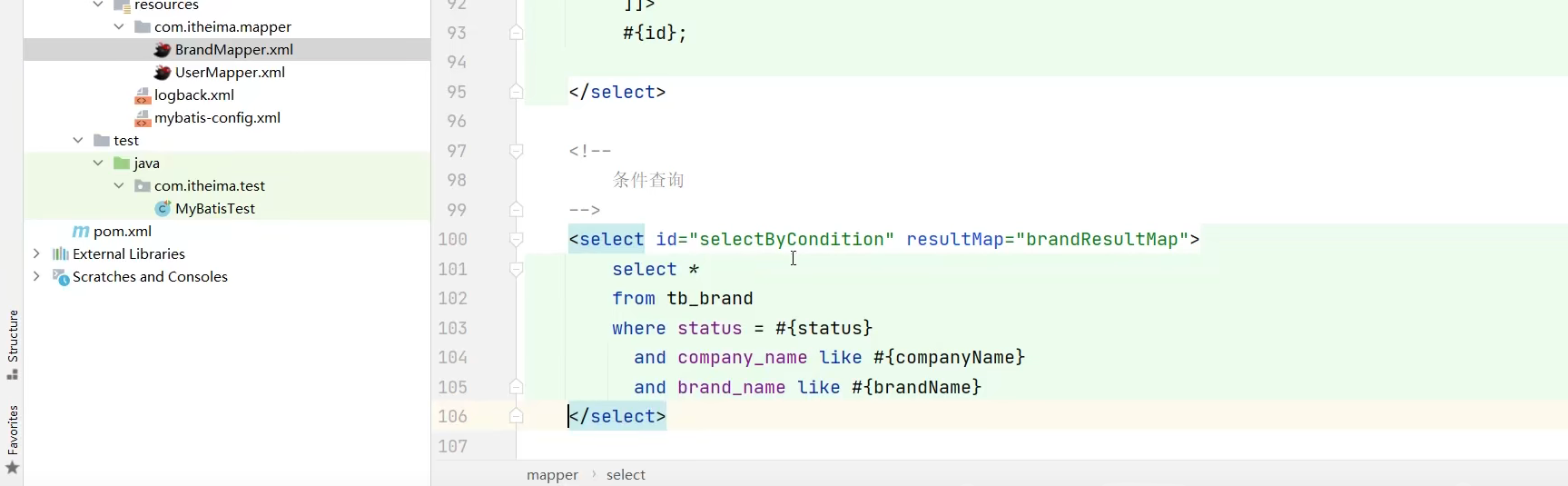Click the External Libraries icon
Screen dimensions: 1568x486
pyautogui.click(x=61, y=253)
